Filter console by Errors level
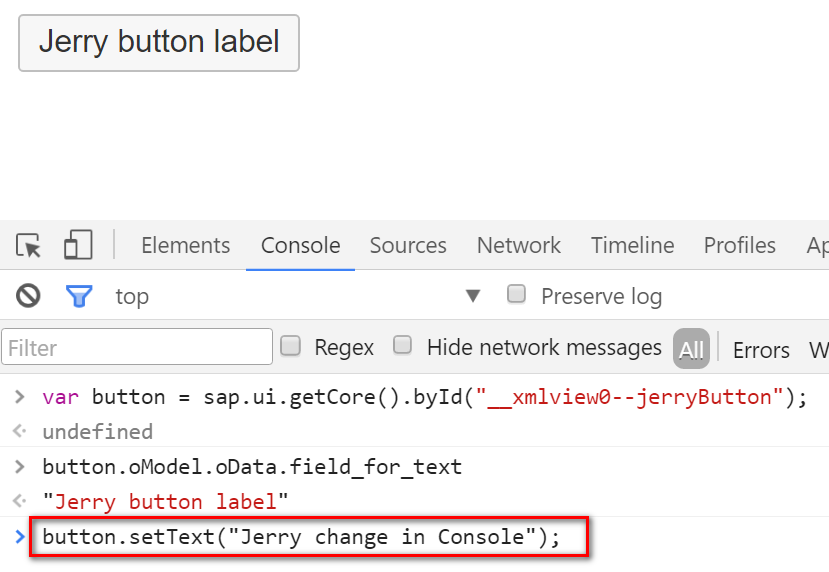Viewport: 829px width, 572px height. point(761,350)
